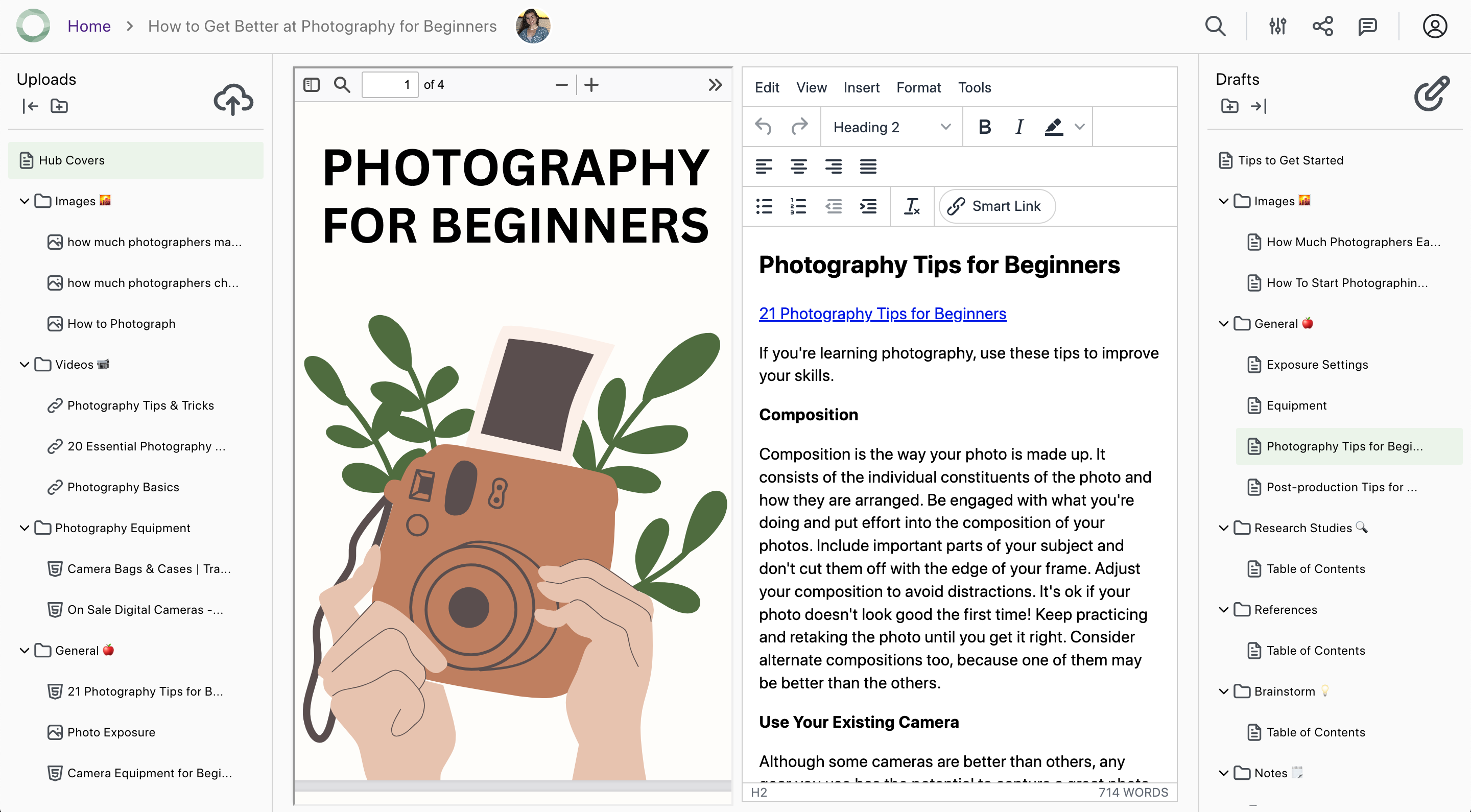Viewport: 1471px width, 812px height.
Task: Open the 21 Photography Tips for Beginners link
Action: point(882,314)
